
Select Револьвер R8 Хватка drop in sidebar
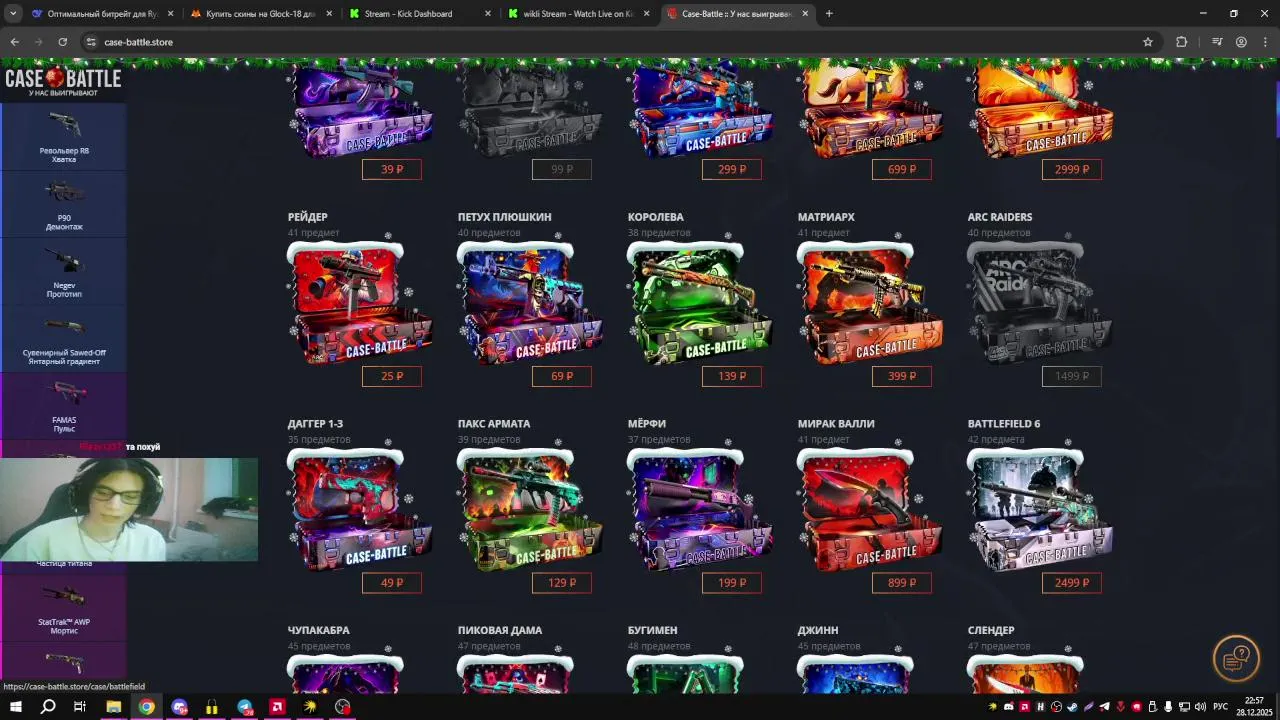(64, 136)
